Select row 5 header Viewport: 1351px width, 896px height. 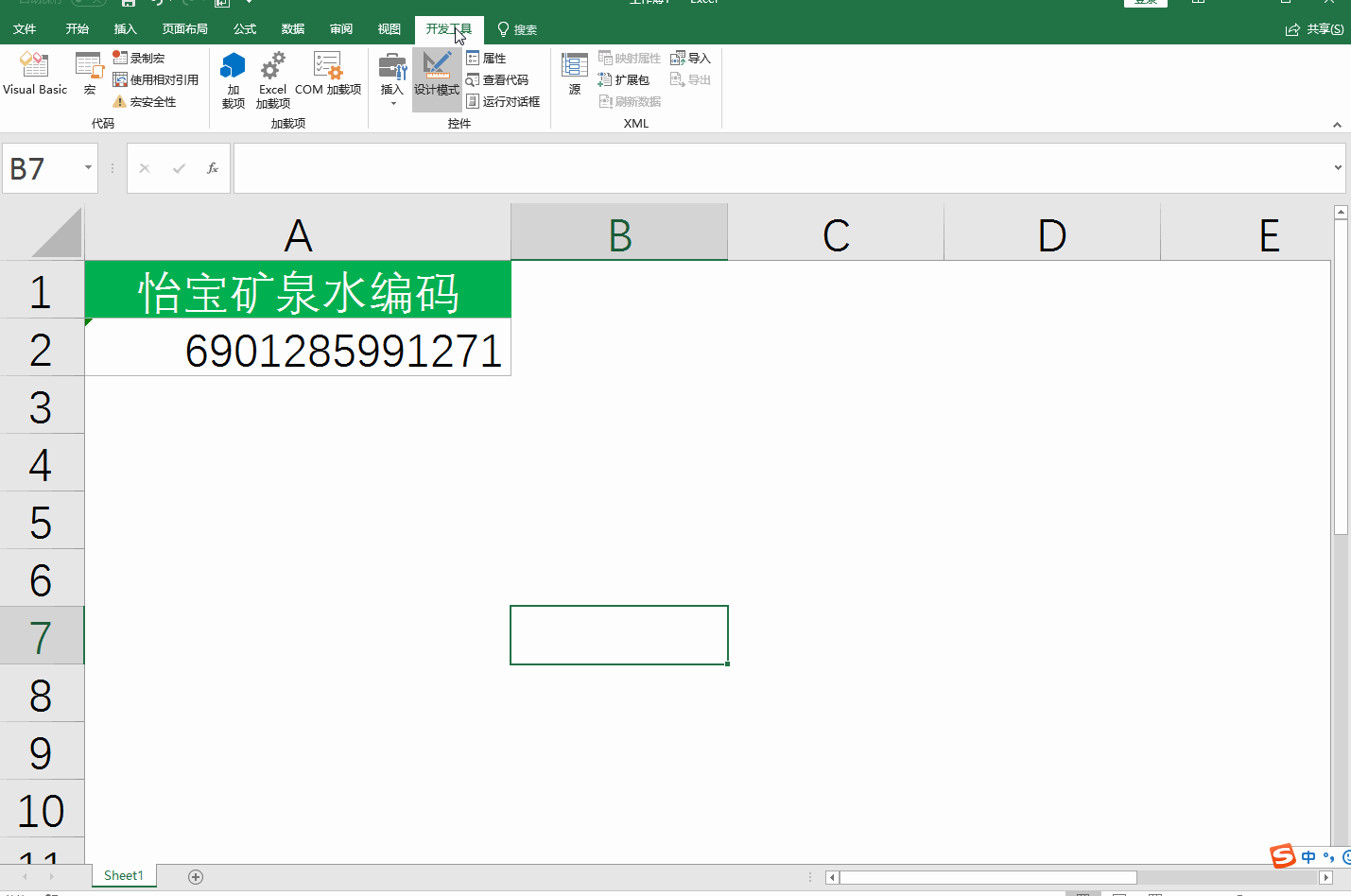point(42,521)
